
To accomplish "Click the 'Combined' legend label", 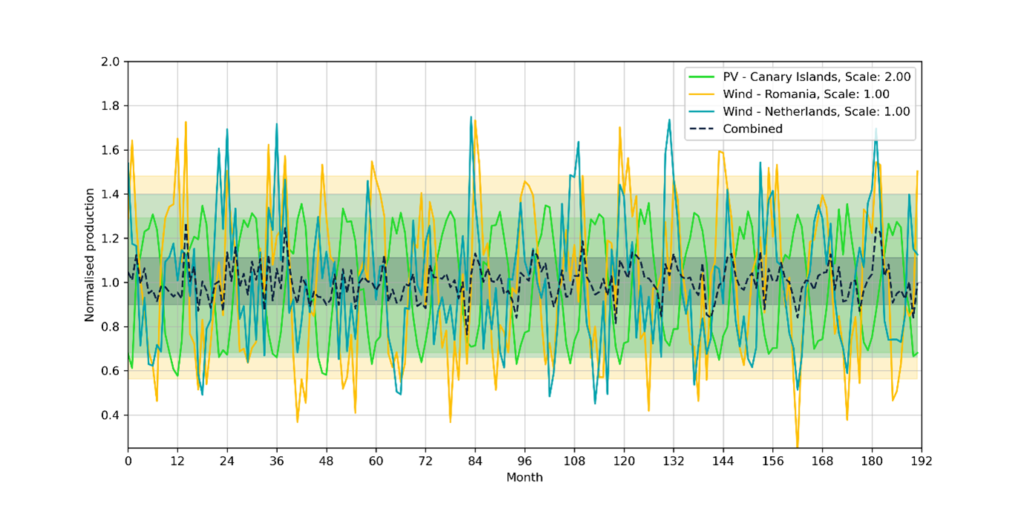I will click(752, 128).
